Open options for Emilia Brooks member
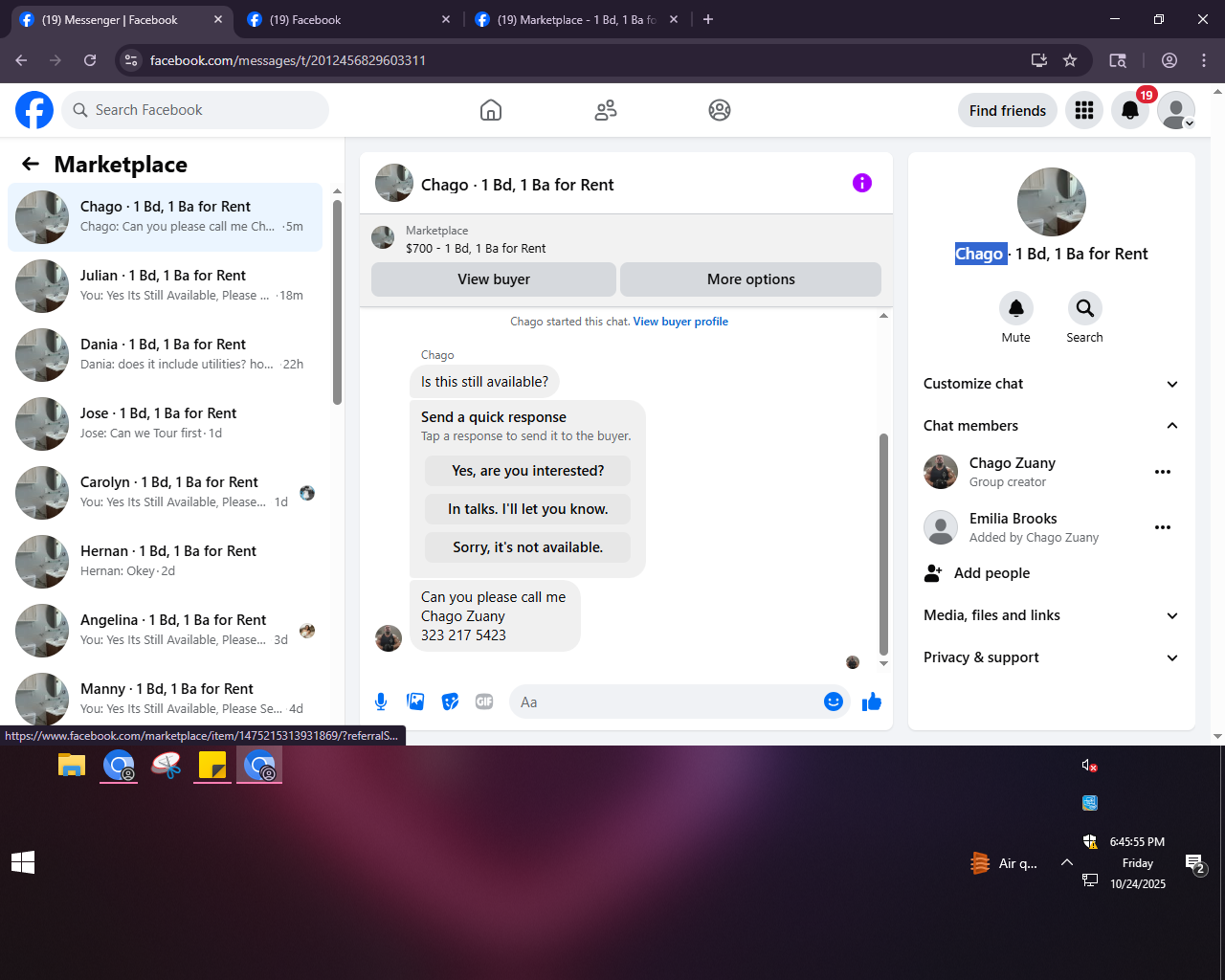Screen dimensions: 1225x980 [1163, 527]
